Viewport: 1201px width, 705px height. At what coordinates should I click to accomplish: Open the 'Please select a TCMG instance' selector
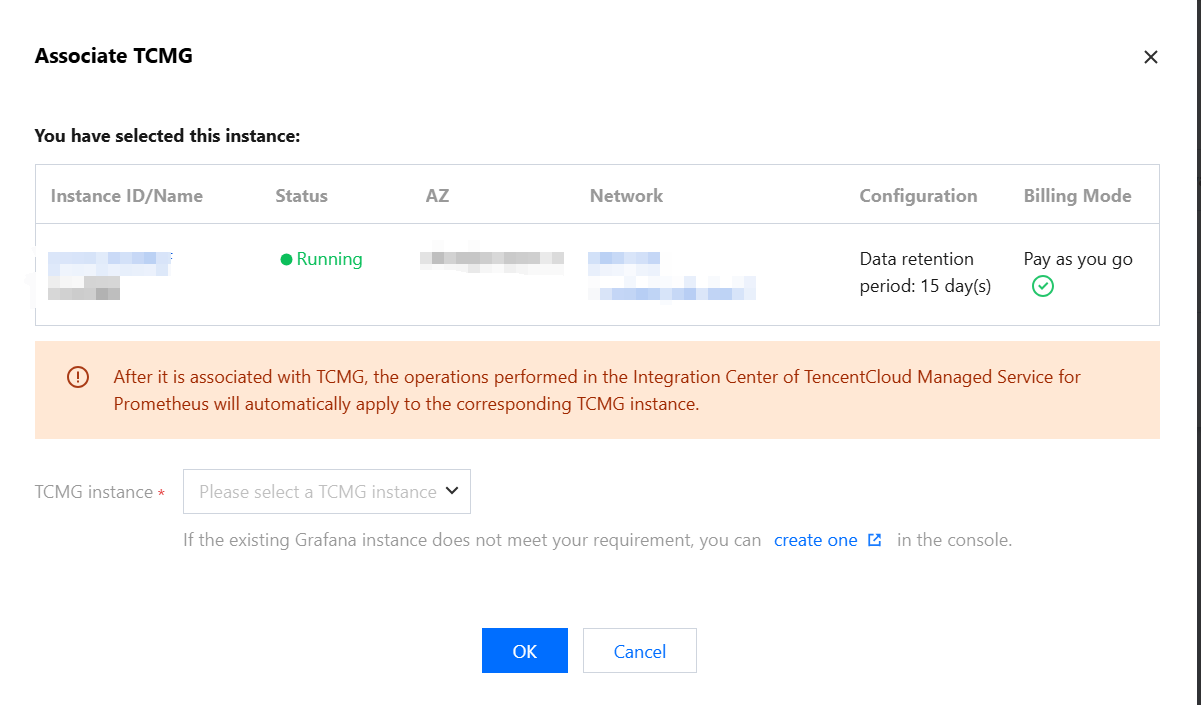tap(318, 492)
